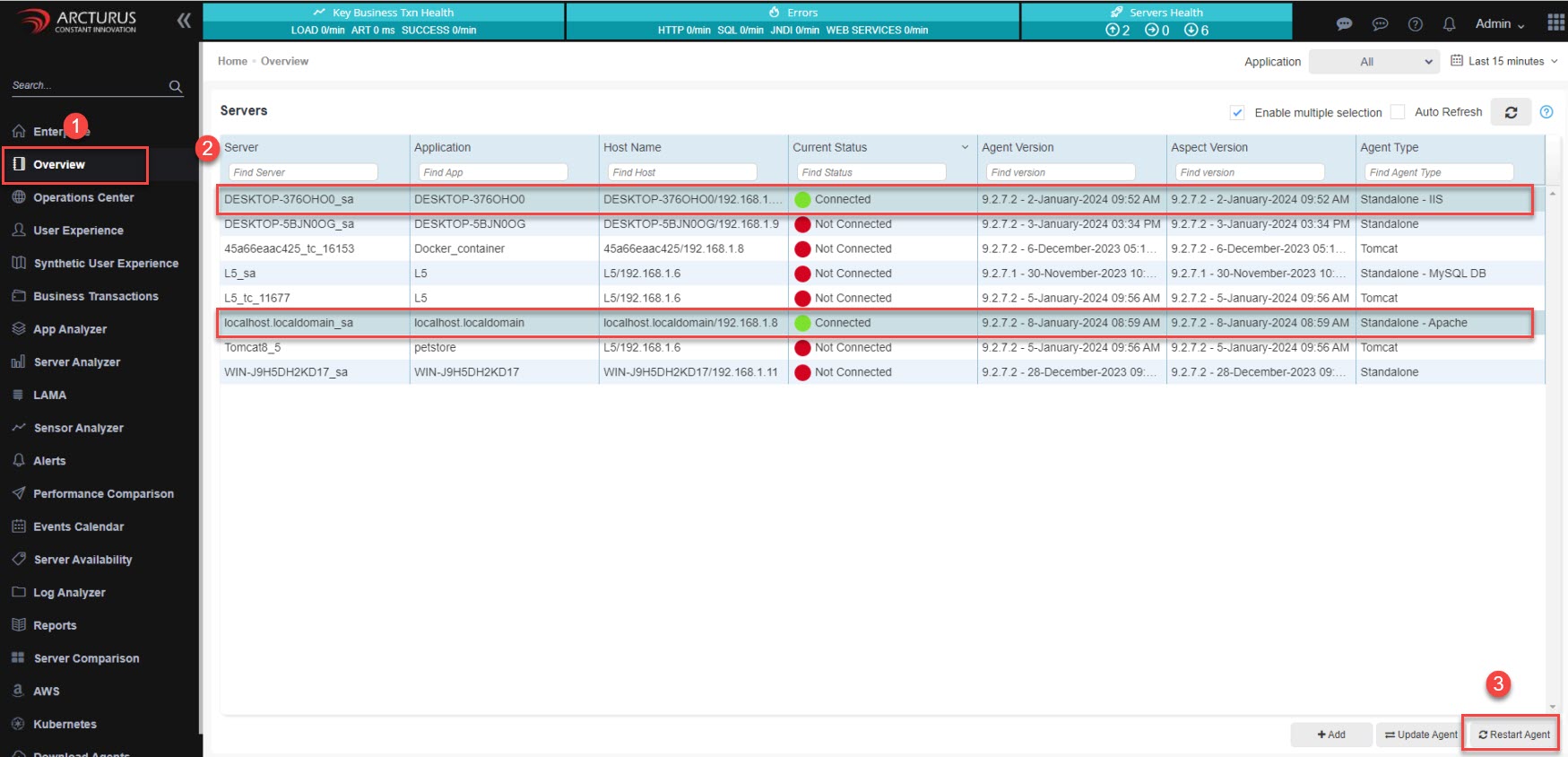
Task: Click the Find Host filter field
Action: click(682, 172)
